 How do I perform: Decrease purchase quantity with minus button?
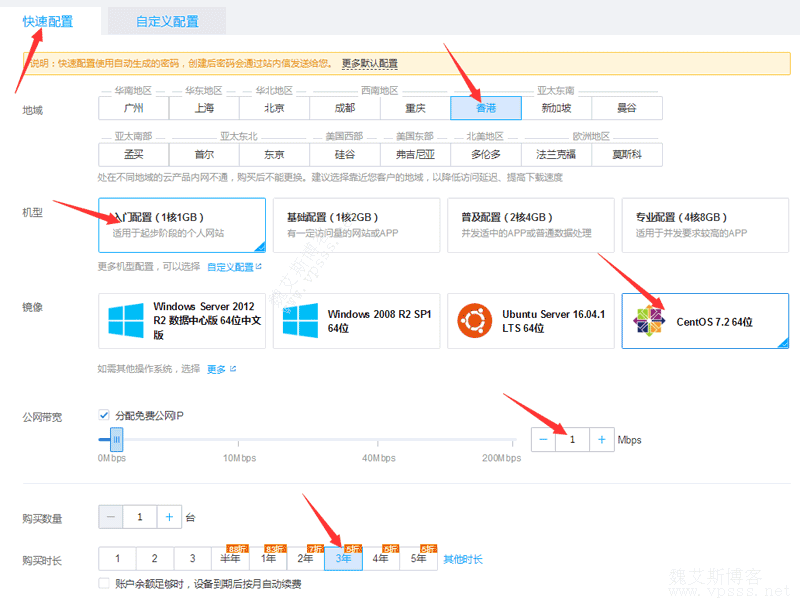click(x=111, y=517)
